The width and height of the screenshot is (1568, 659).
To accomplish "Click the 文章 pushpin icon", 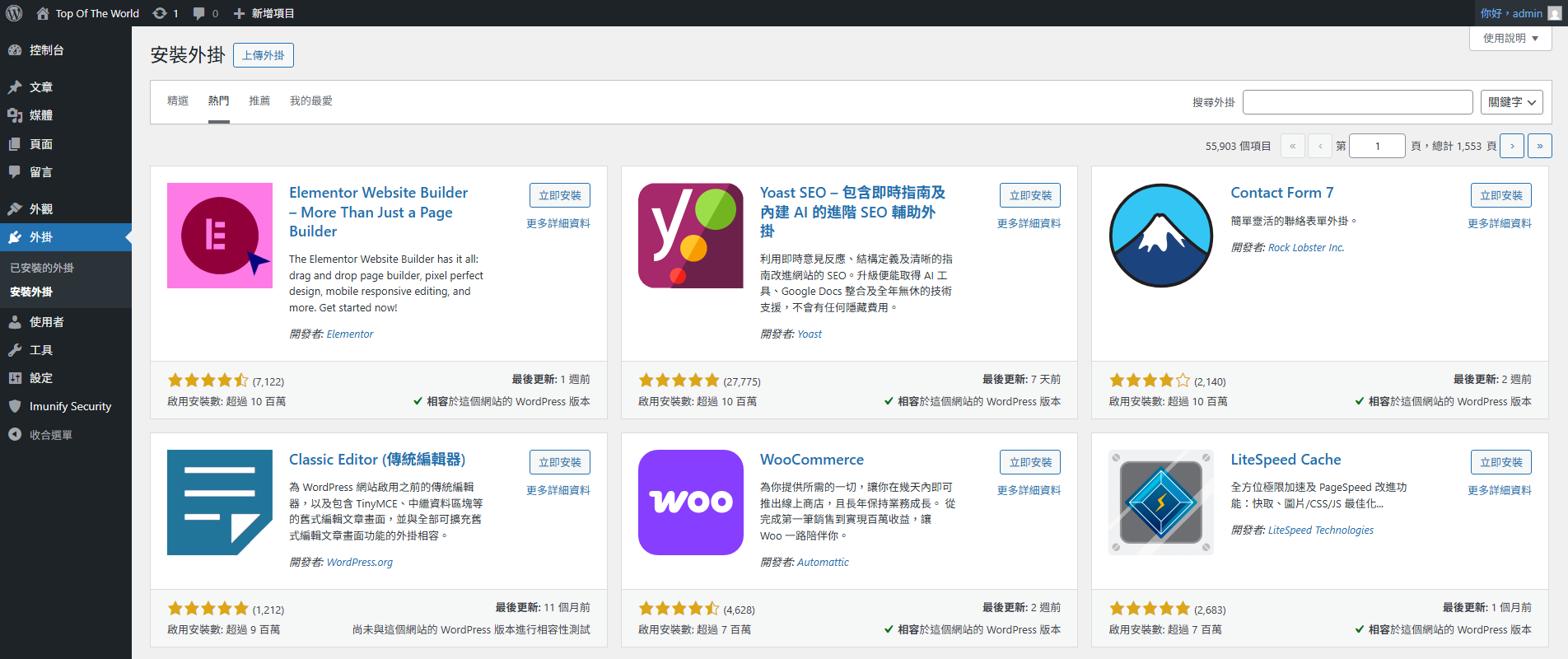I will click(15, 86).
